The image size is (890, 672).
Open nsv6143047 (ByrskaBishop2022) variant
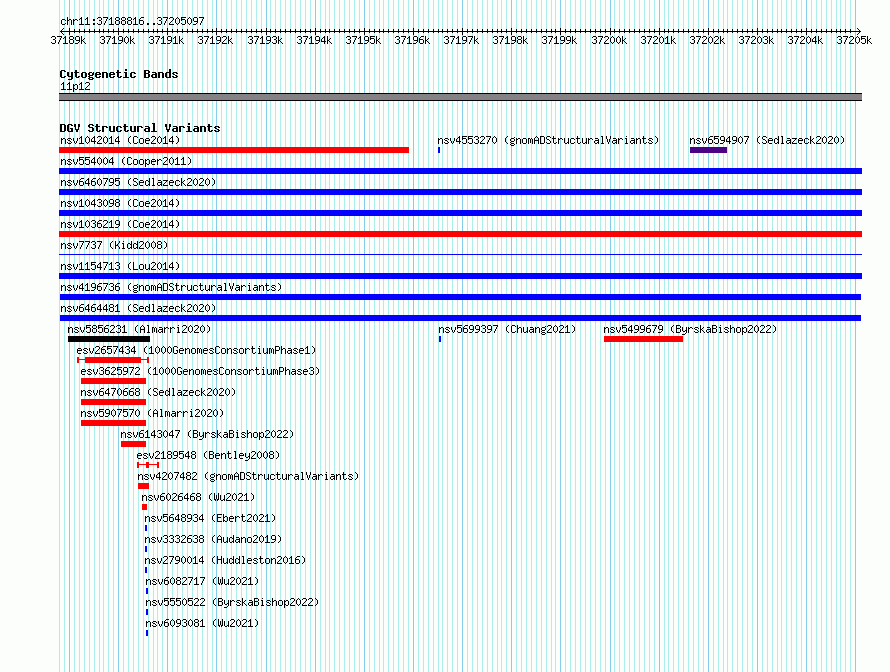[x=207, y=434]
